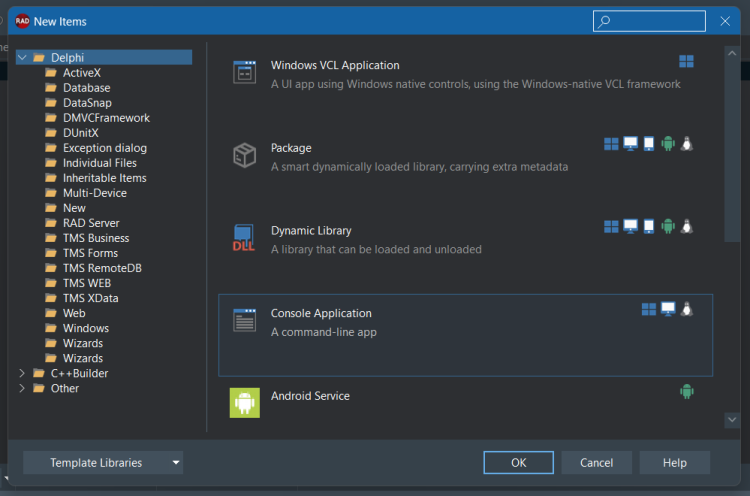Click the item list vertical scrollbar thumb
This screenshot has height=496, width=750.
pos(732,151)
